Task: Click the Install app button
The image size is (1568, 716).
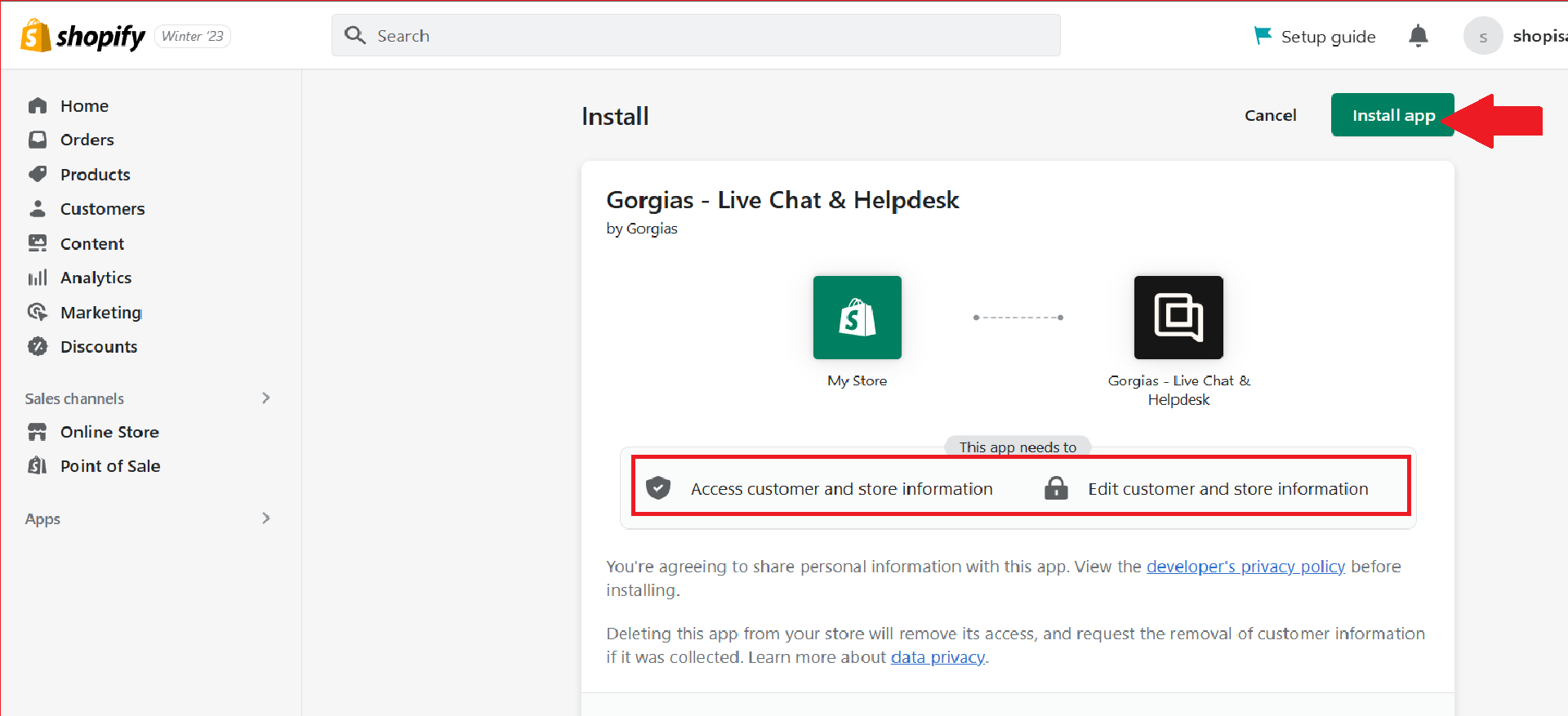Action: pyautogui.click(x=1392, y=115)
